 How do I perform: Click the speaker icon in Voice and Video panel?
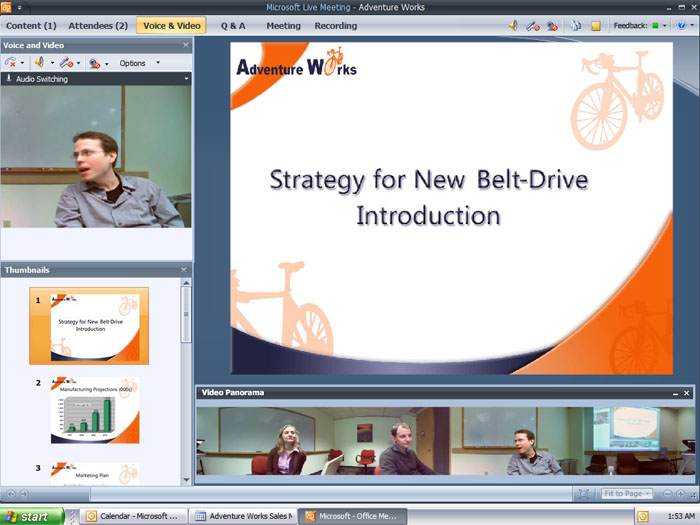(x=40, y=62)
